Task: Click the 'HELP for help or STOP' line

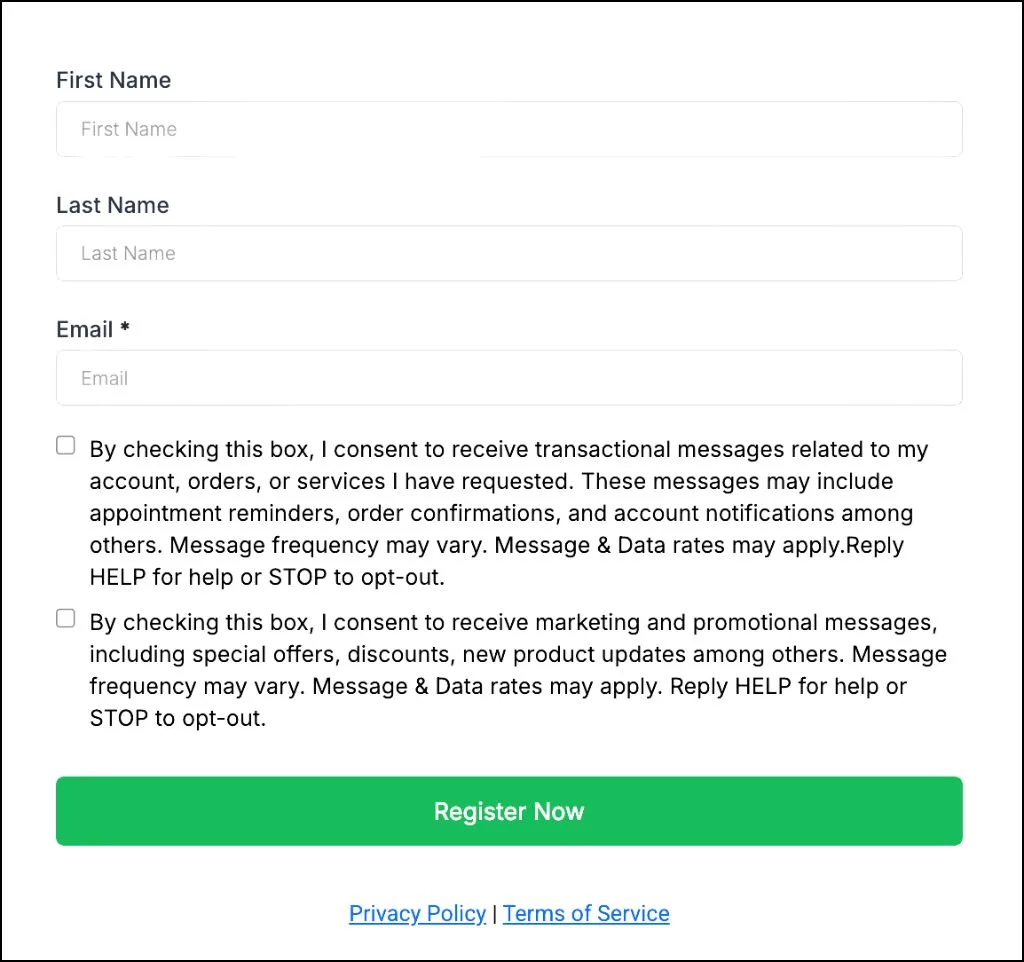Action: pyautogui.click(x=266, y=577)
